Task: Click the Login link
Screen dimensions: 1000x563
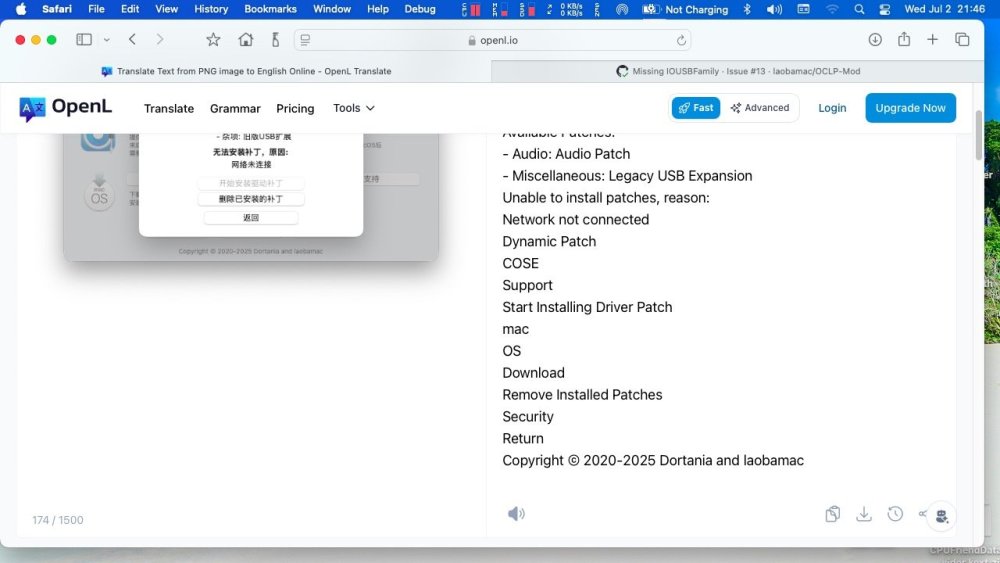Action: 832,108
